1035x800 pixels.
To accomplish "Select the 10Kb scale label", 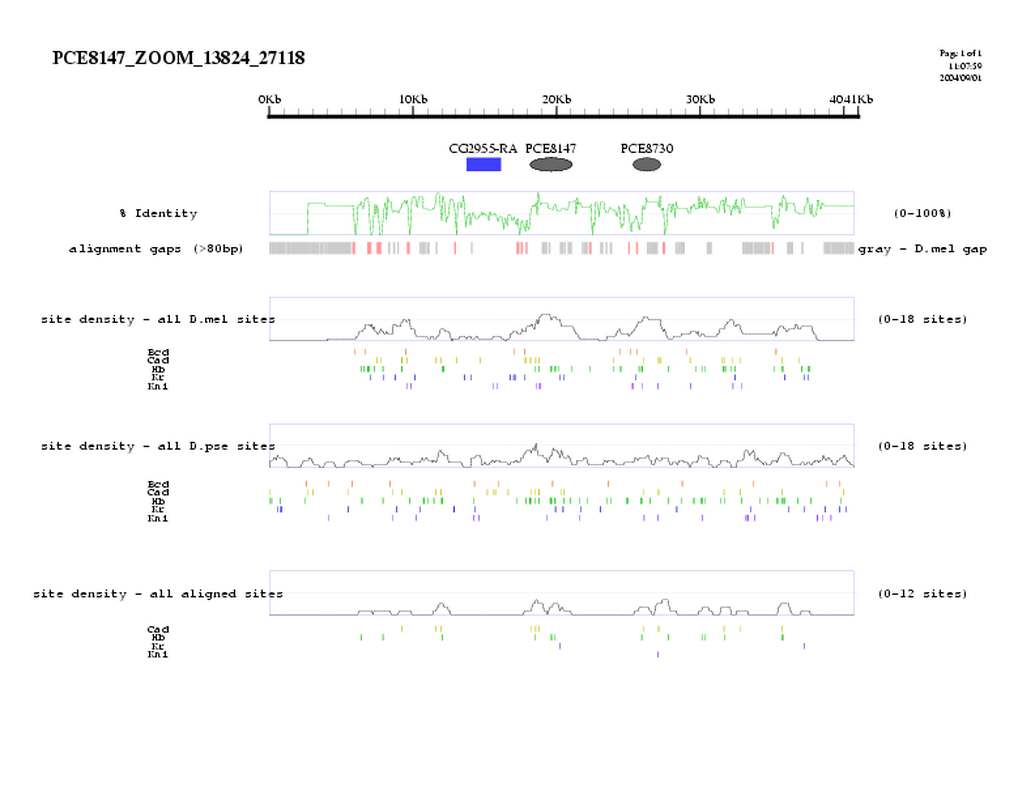I will [413, 99].
